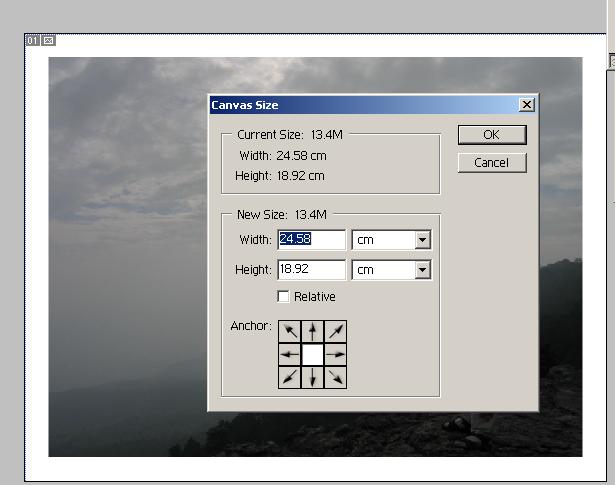
Task: Set anchor to top-center up arrow
Action: tap(313, 332)
